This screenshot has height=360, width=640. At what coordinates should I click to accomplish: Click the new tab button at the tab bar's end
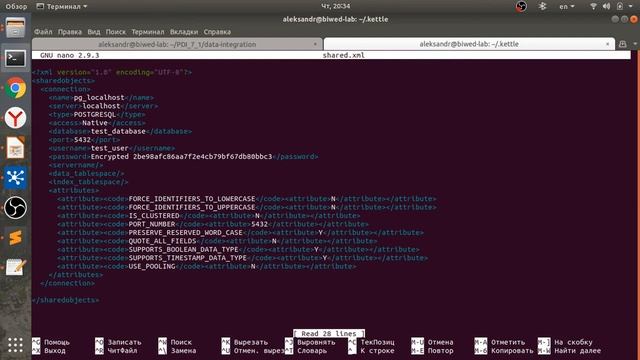(x=622, y=44)
